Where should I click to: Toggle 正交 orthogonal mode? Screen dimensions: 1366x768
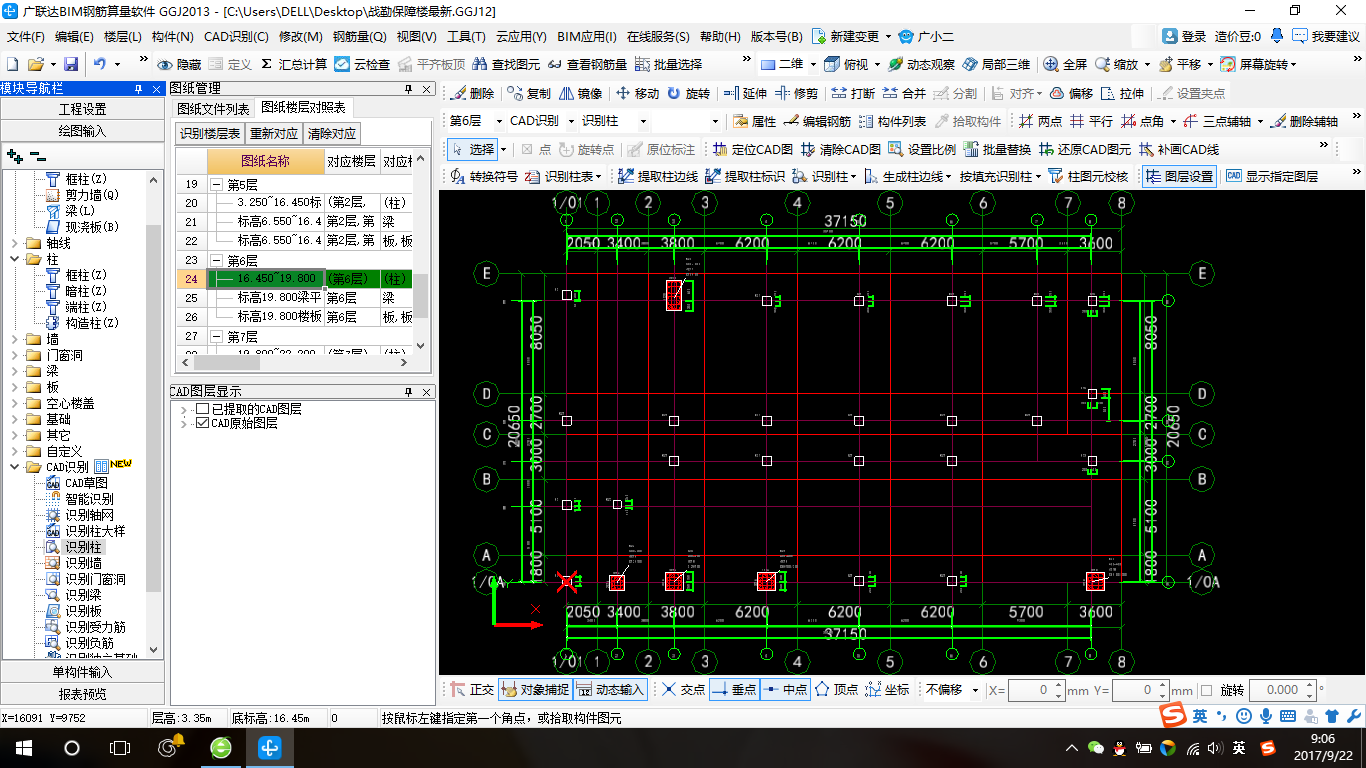click(x=471, y=689)
